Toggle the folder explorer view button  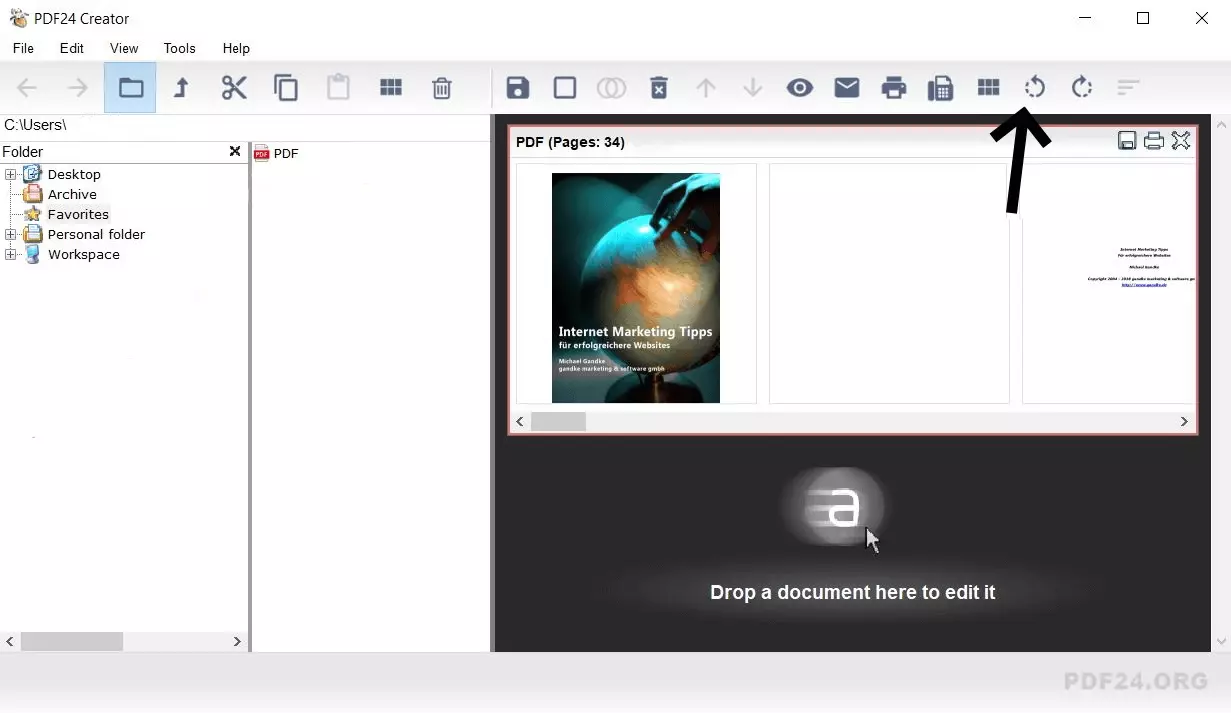(131, 88)
